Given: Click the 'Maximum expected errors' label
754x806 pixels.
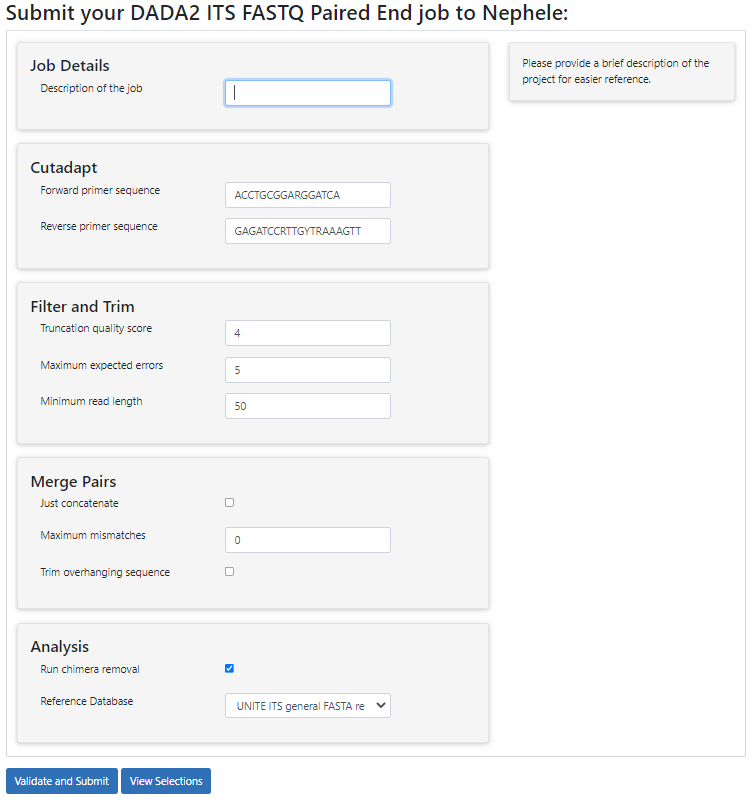Looking at the screenshot, I should point(102,365).
